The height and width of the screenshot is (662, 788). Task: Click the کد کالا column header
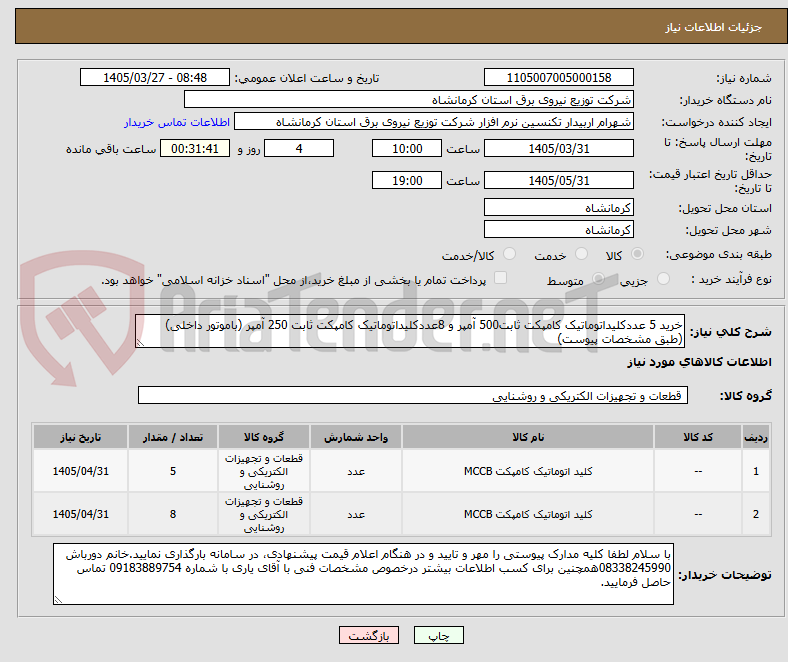(698, 437)
